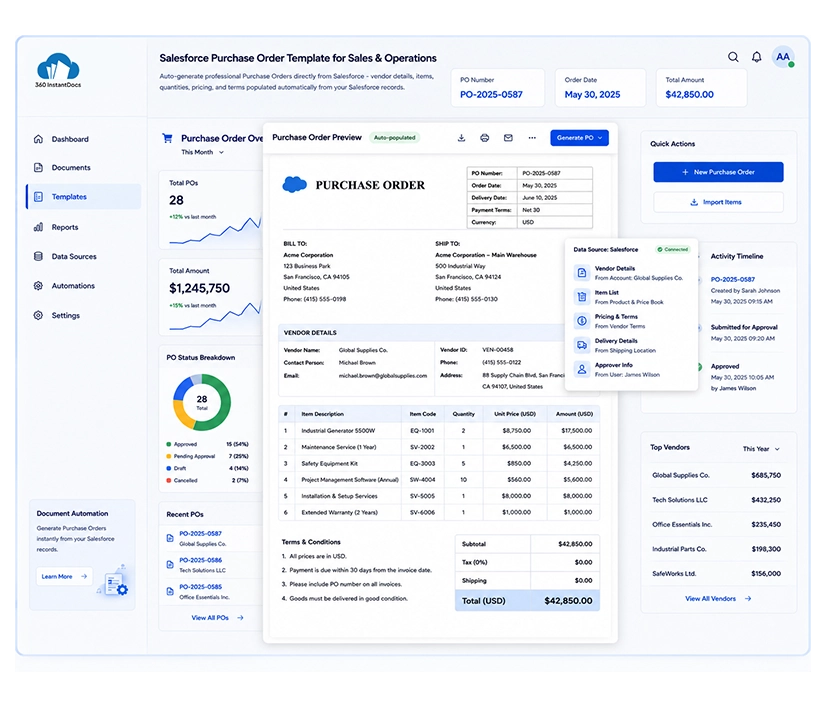Click the Item List clipboard icon

[582, 297]
